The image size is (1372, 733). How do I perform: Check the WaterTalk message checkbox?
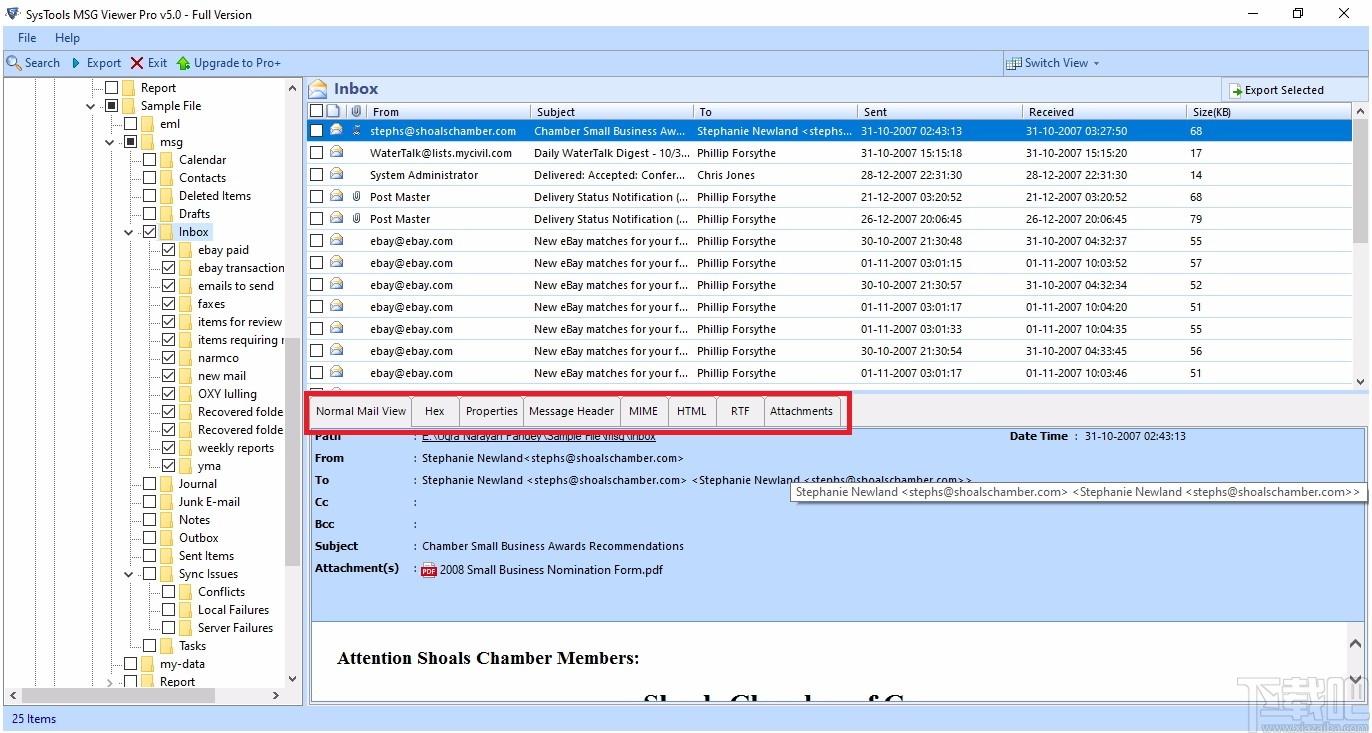(x=316, y=153)
